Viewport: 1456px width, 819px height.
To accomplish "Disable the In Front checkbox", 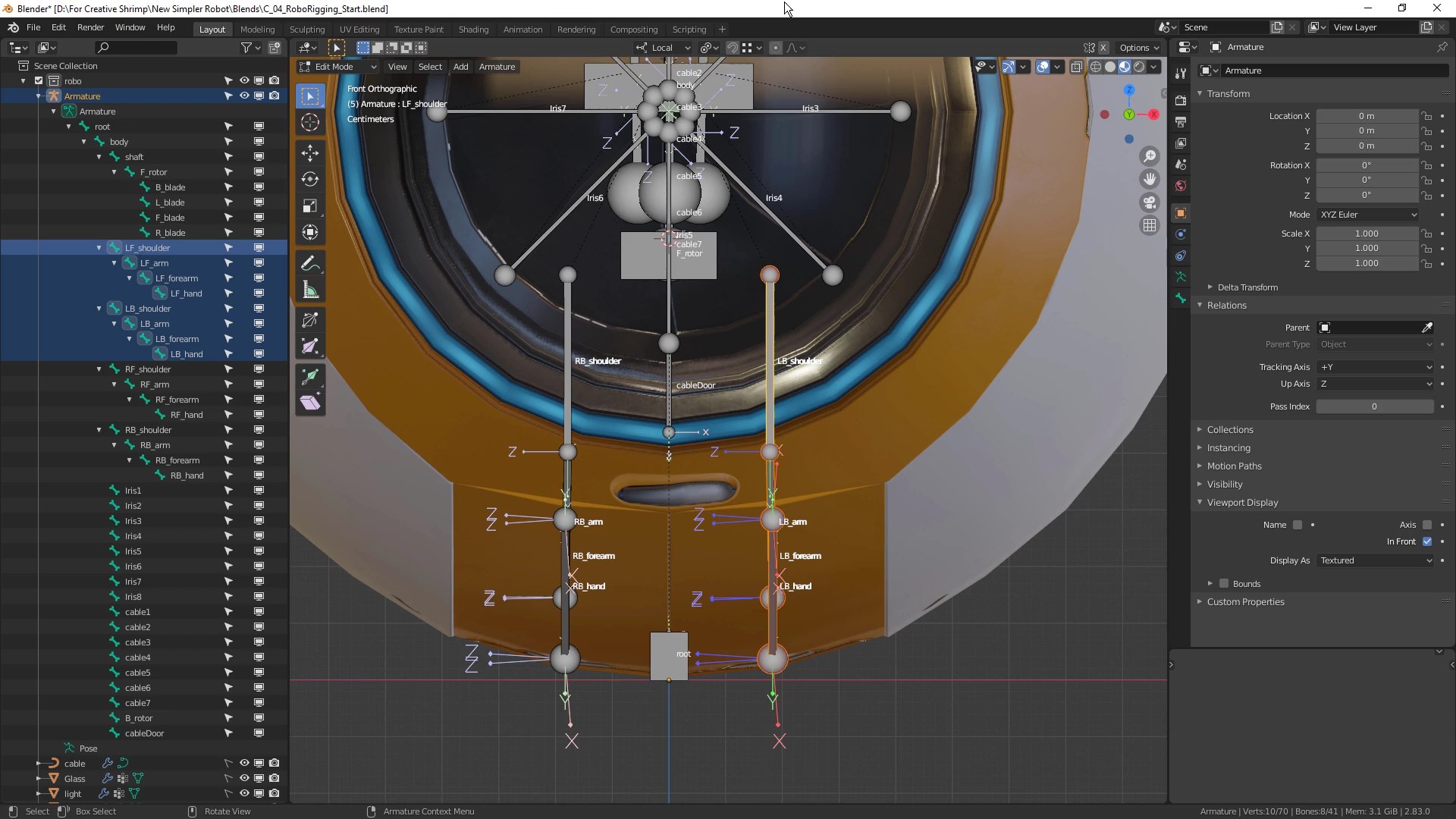I will [x=1427, y=541].
